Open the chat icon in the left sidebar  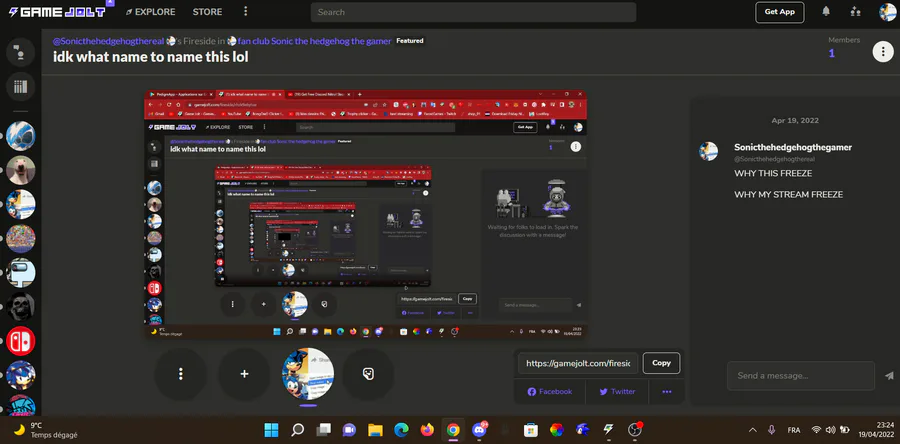[x=21, y=52]
